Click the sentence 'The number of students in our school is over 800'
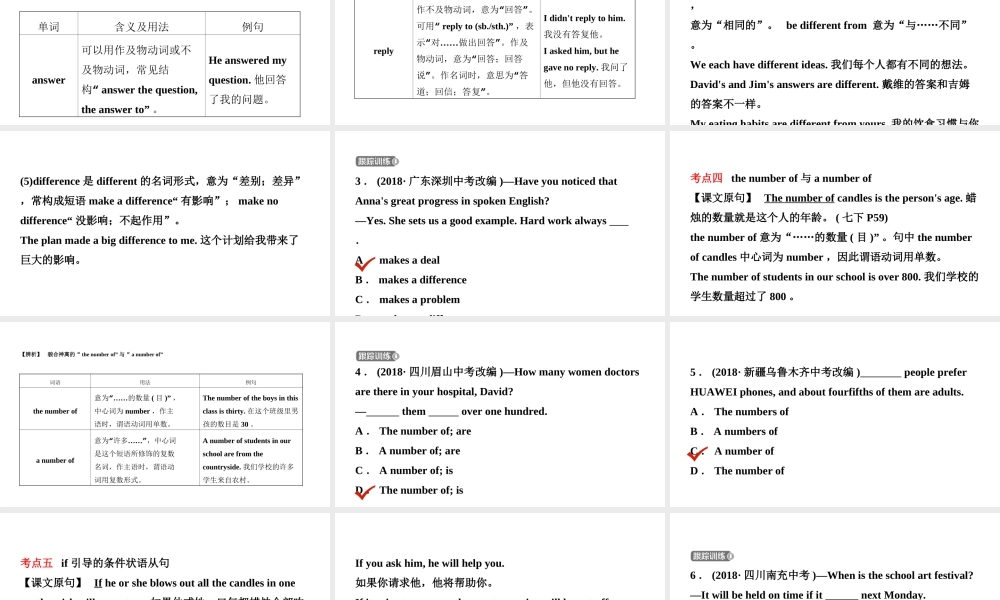 coord(805,277)
